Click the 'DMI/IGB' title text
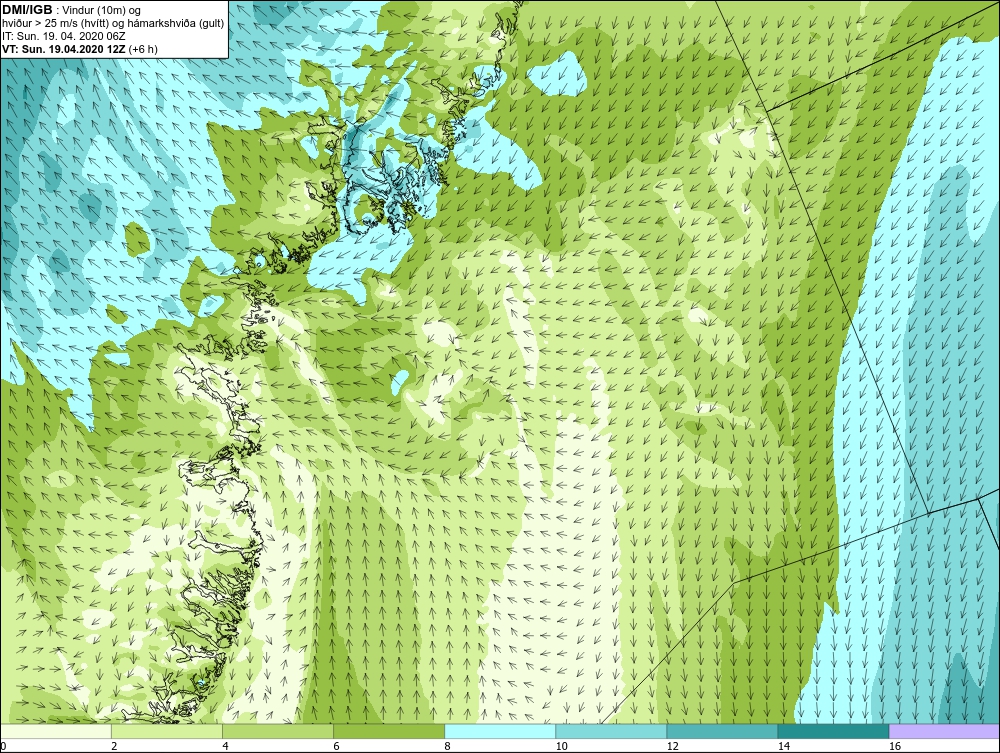The width and height of the screenshot is (1000, 753). click(27, 10)
